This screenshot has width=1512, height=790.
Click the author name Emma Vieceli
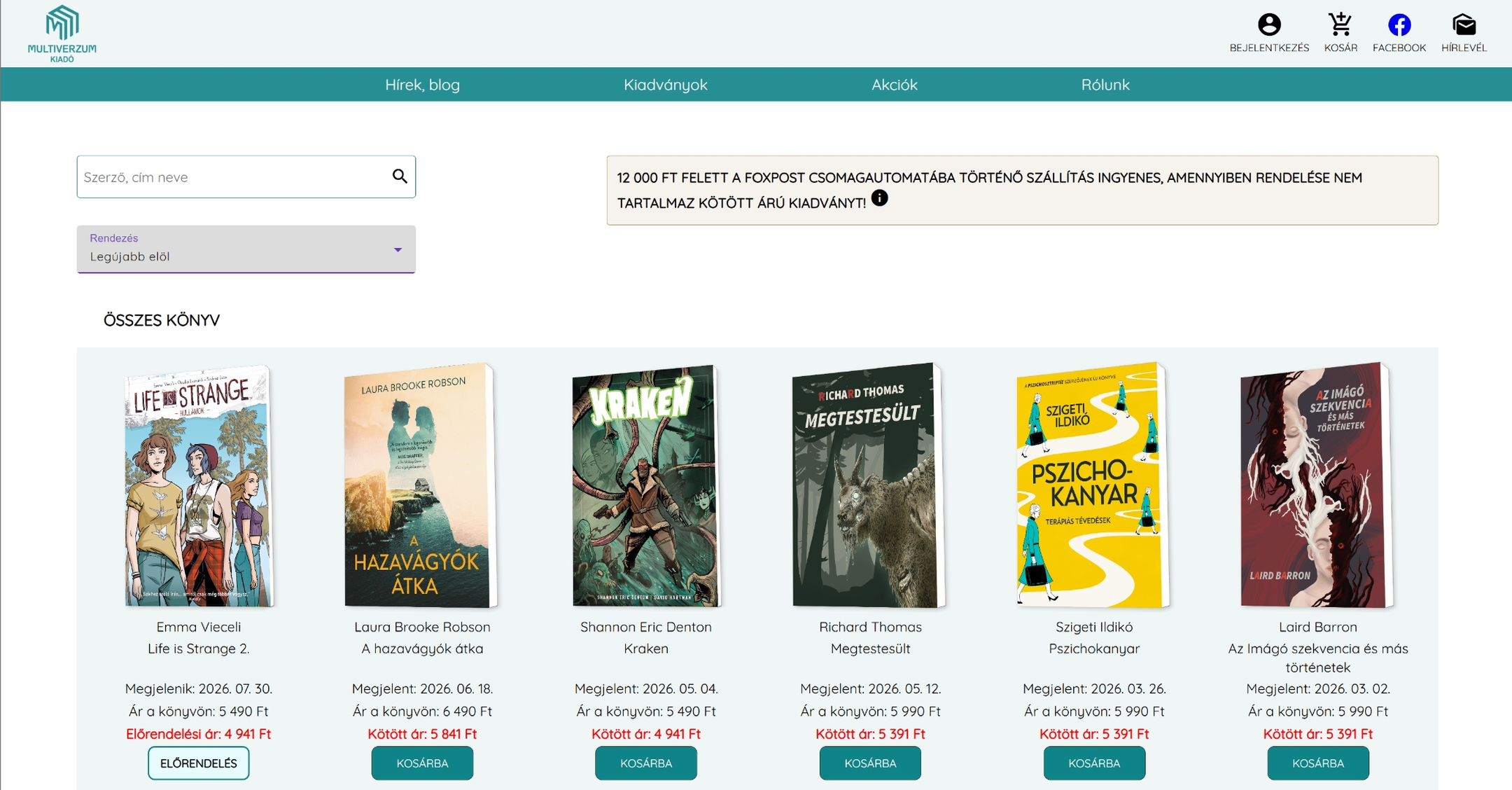[x=199, y=627]
